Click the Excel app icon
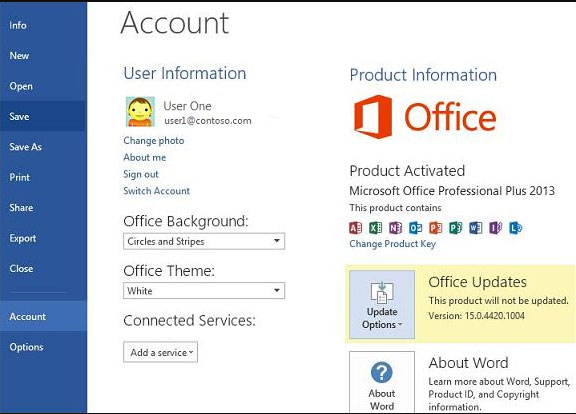This screenshot has width=576, height=414. point(375,228)
